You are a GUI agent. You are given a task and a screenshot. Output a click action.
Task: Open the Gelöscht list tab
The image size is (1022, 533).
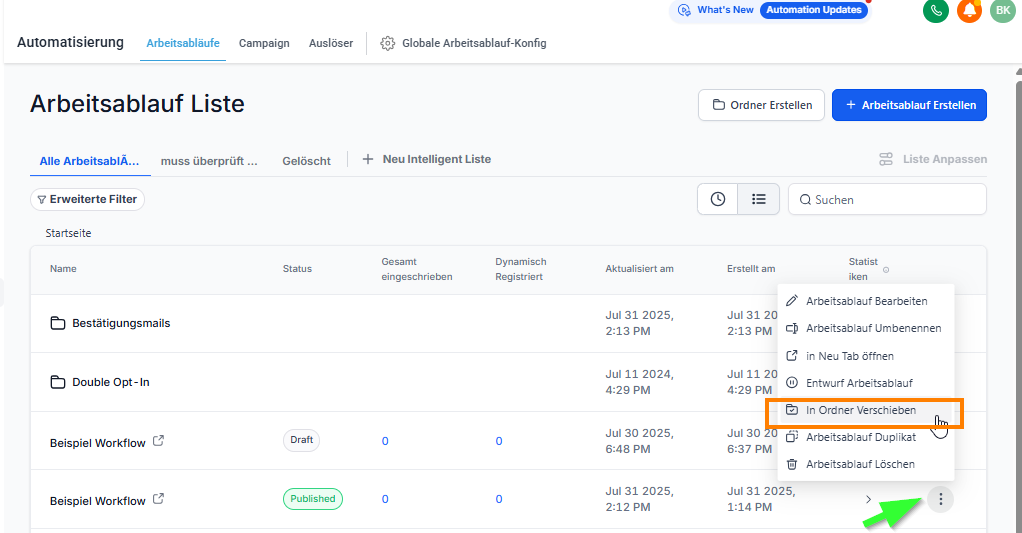(306, 161)
